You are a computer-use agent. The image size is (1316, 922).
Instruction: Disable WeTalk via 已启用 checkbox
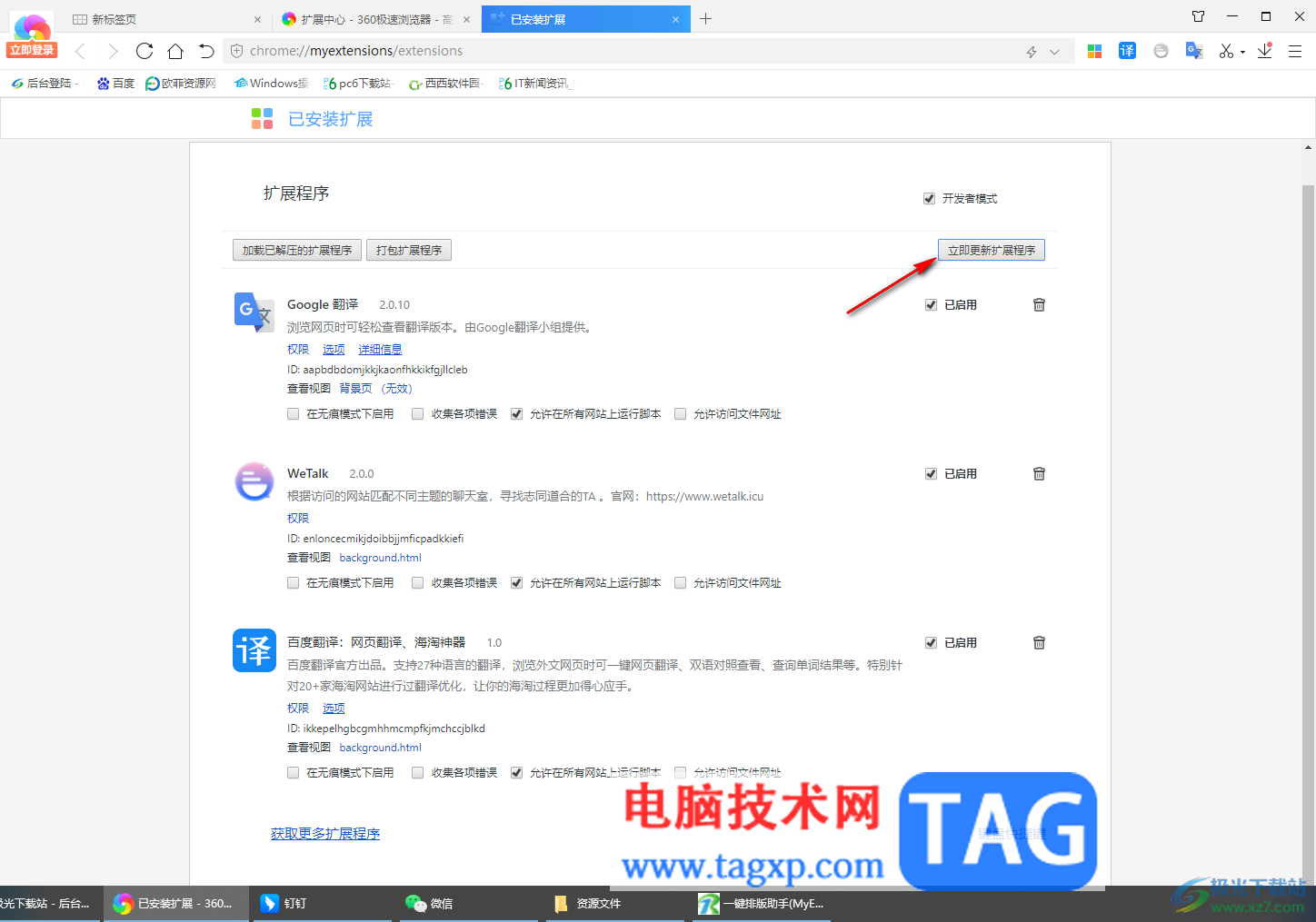(931, 474)
